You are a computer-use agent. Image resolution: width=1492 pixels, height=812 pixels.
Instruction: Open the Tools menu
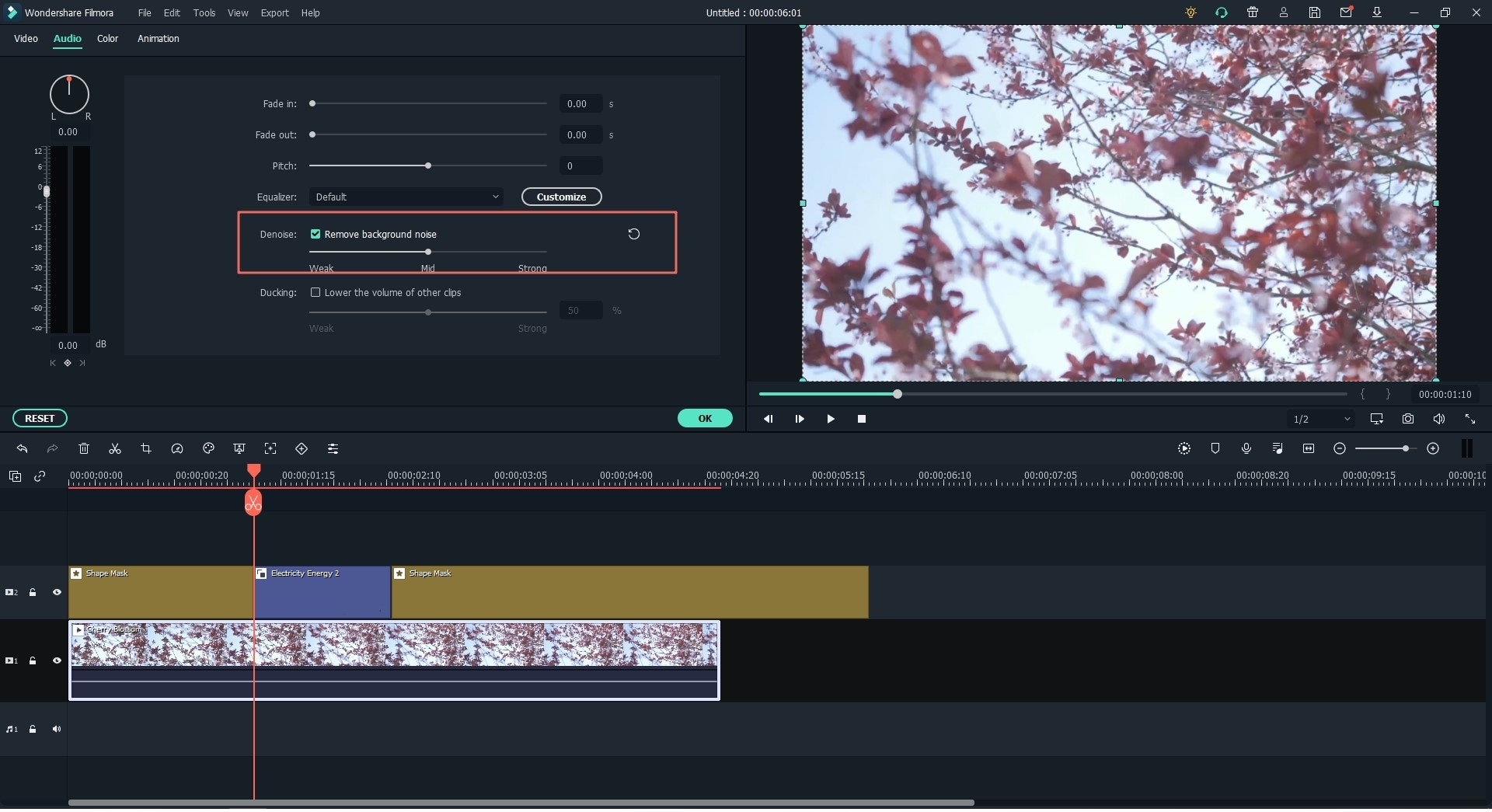point(204,12)
